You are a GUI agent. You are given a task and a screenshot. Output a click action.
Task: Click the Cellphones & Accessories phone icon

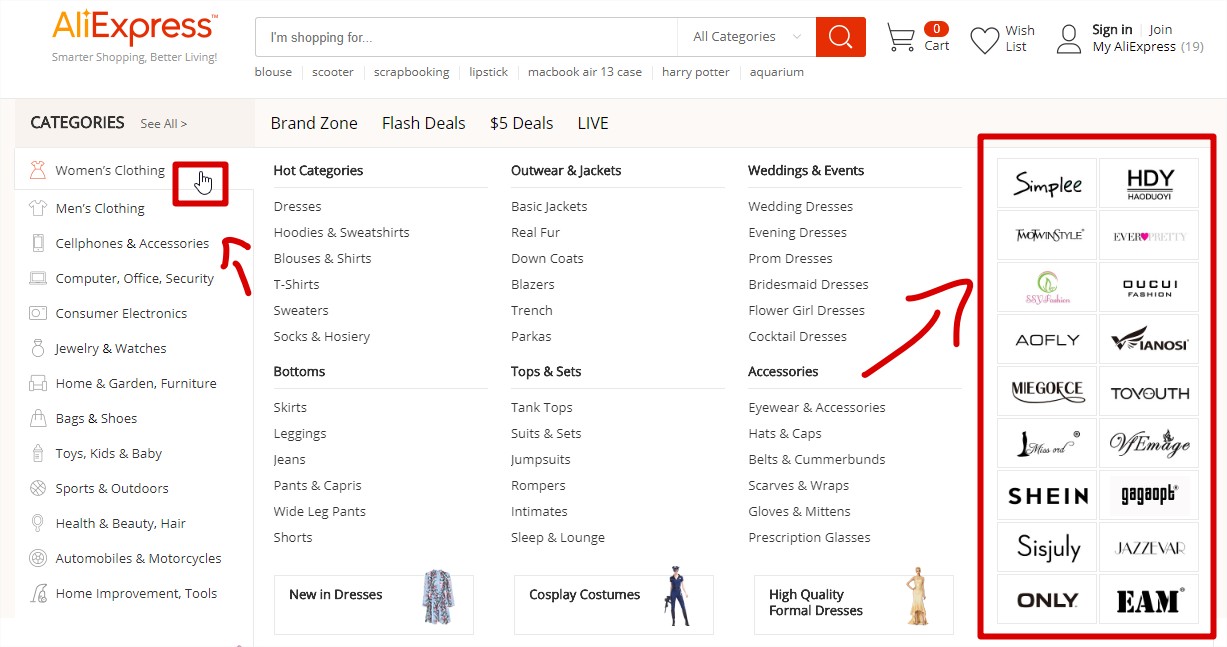tap(38, 243)
